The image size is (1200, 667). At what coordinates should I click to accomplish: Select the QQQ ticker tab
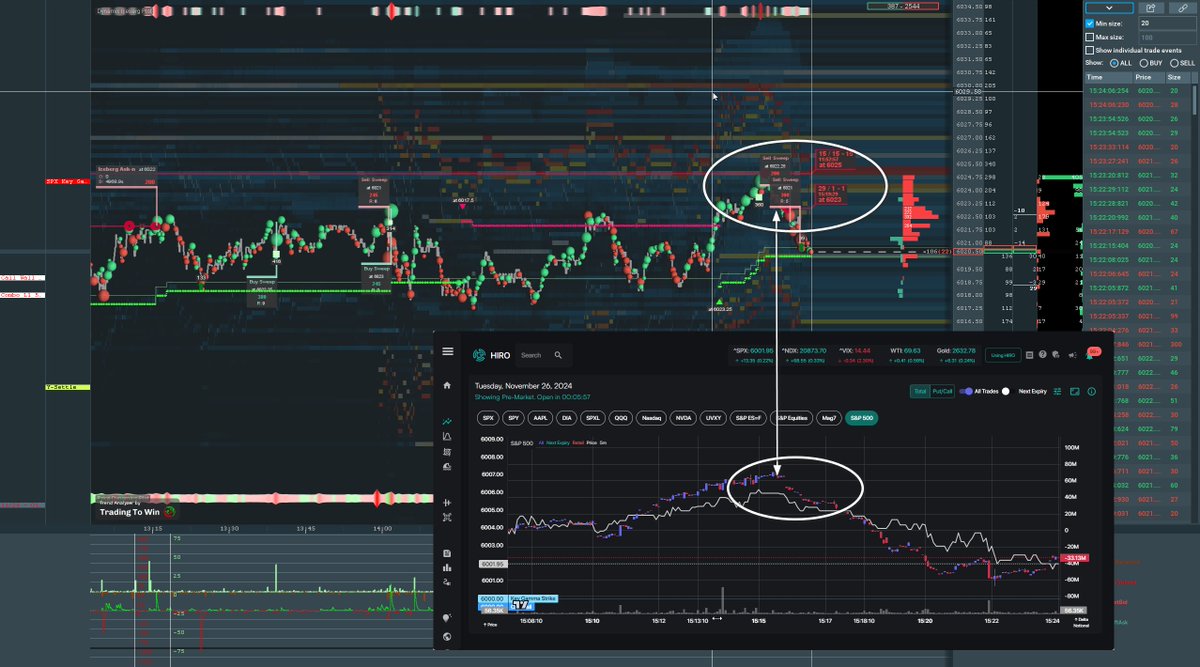[x=621, y=418]
